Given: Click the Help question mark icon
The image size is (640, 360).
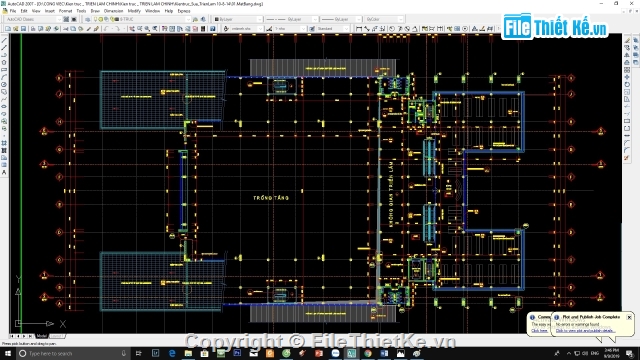Looking at the screenshot, I should click(213, 29).
